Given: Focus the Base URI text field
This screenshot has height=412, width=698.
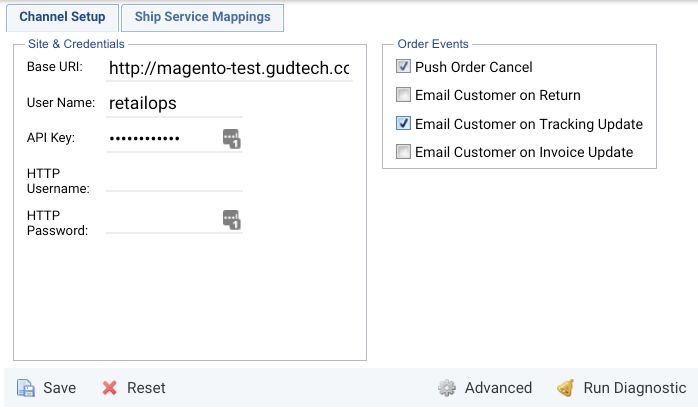Looking at the screenshot, I should pos(229,69).
